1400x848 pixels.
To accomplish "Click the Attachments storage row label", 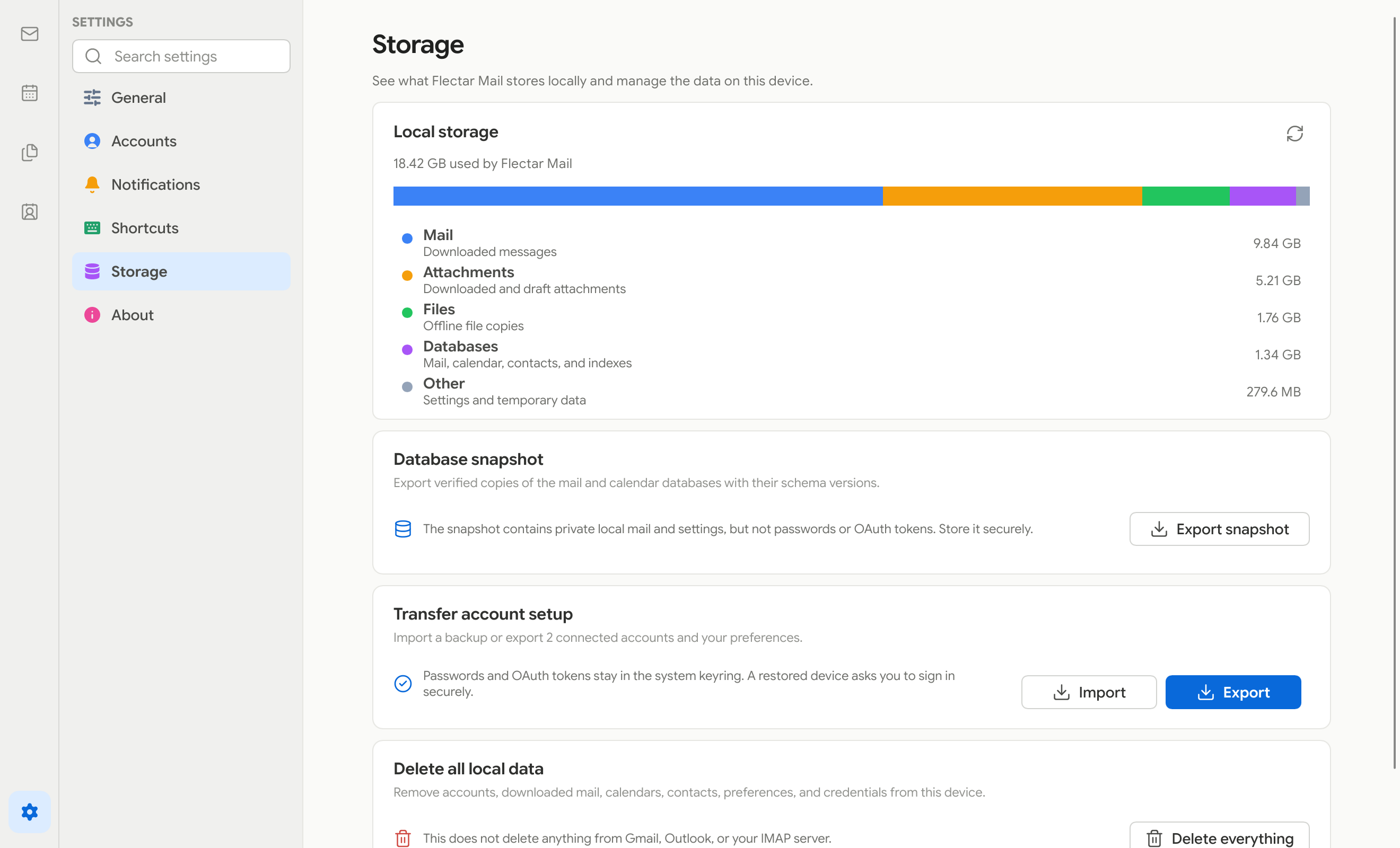I will pos(468,272).
